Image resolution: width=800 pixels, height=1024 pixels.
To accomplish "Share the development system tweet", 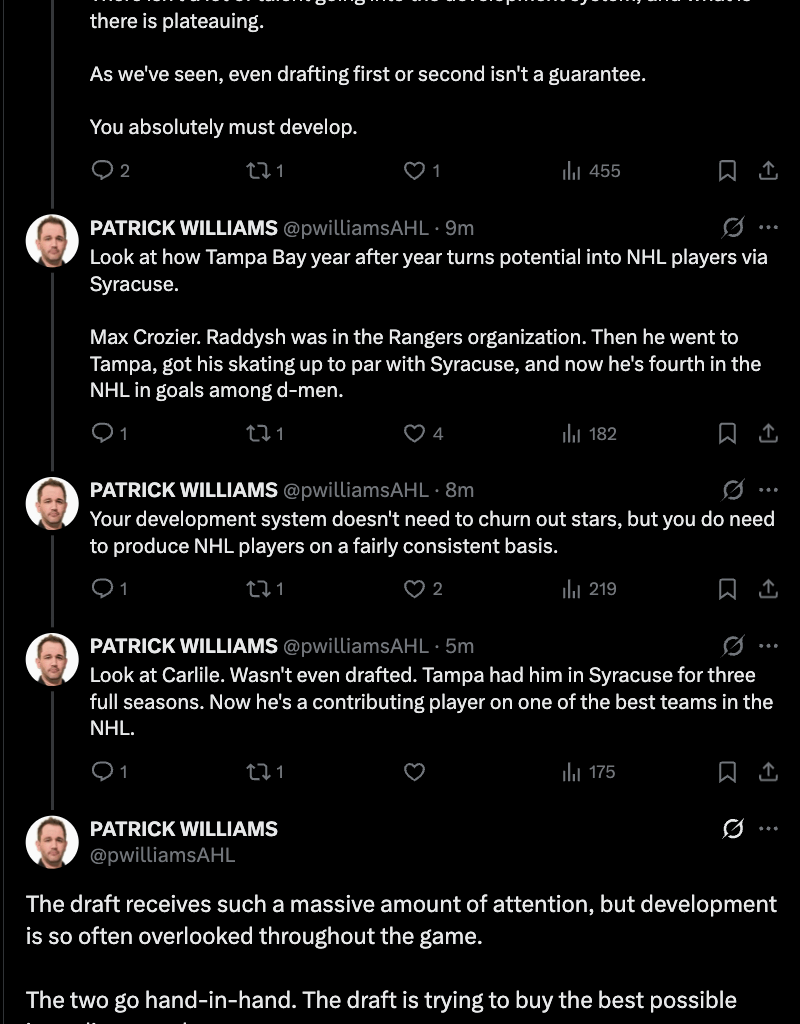I will click(x=767, y=588).
